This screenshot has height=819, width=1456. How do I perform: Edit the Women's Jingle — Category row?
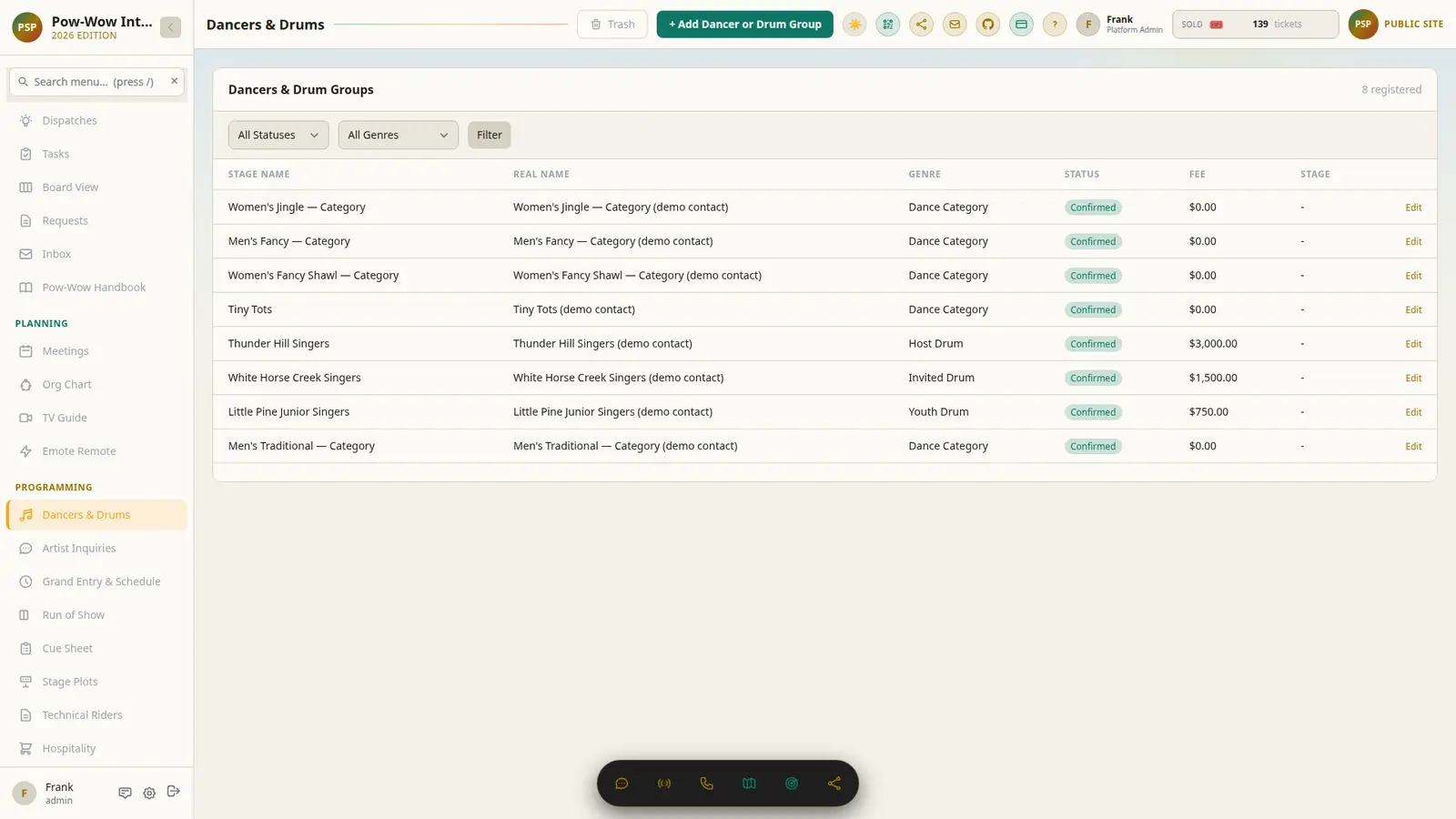(1413, 207)
